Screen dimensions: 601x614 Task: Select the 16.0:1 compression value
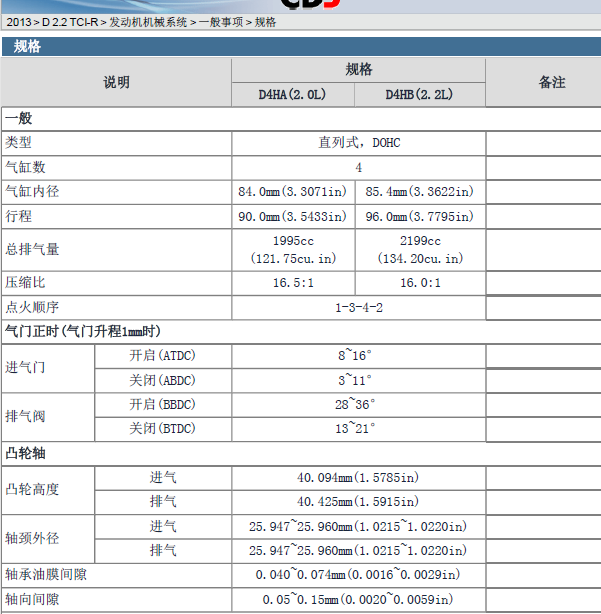(420, 283)
